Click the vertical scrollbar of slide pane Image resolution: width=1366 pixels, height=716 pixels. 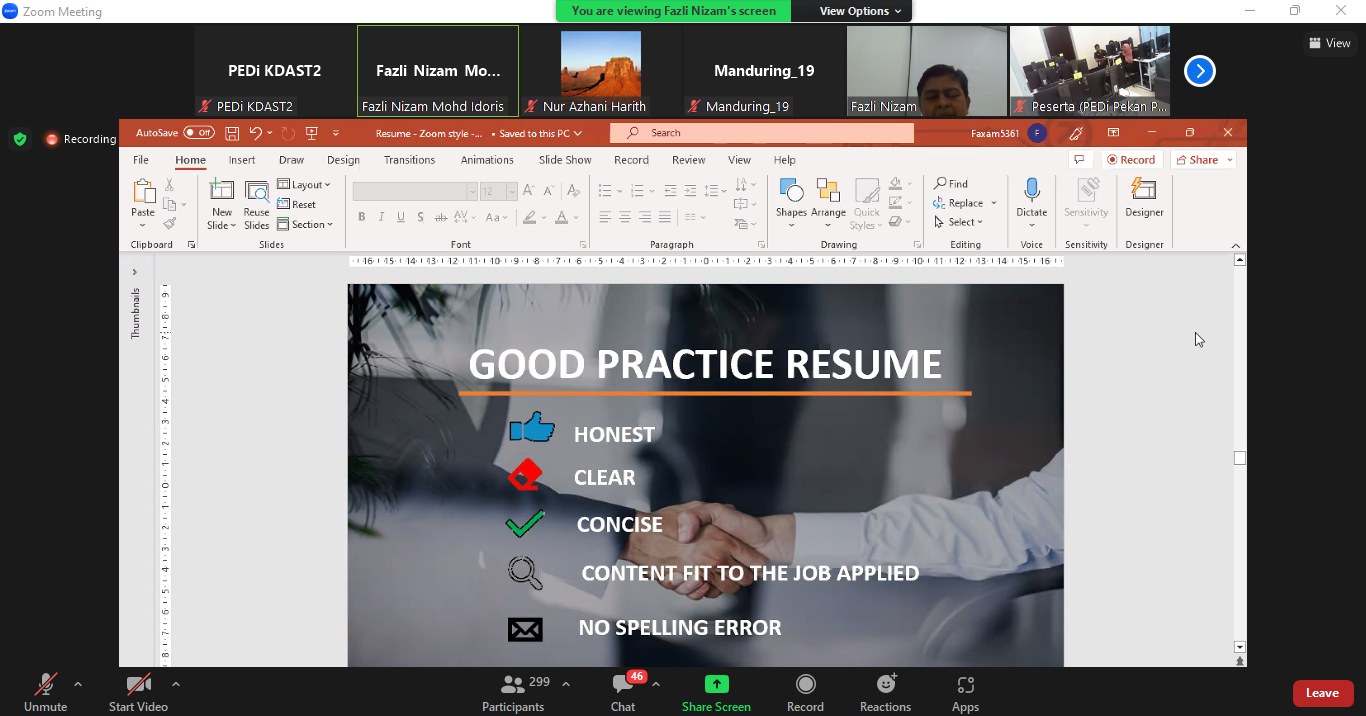1240,458
